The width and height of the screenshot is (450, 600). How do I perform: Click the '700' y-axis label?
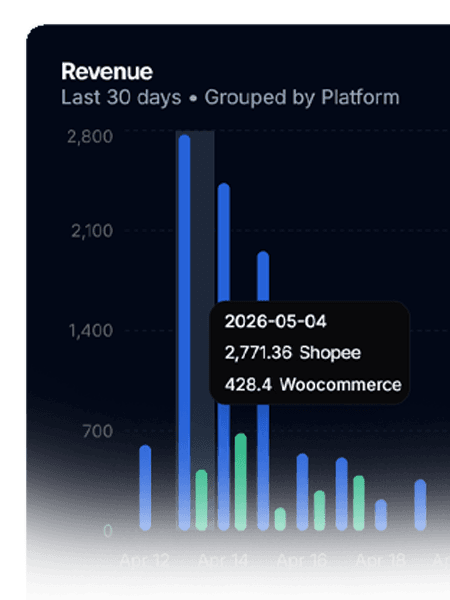(x=98, y=431)
